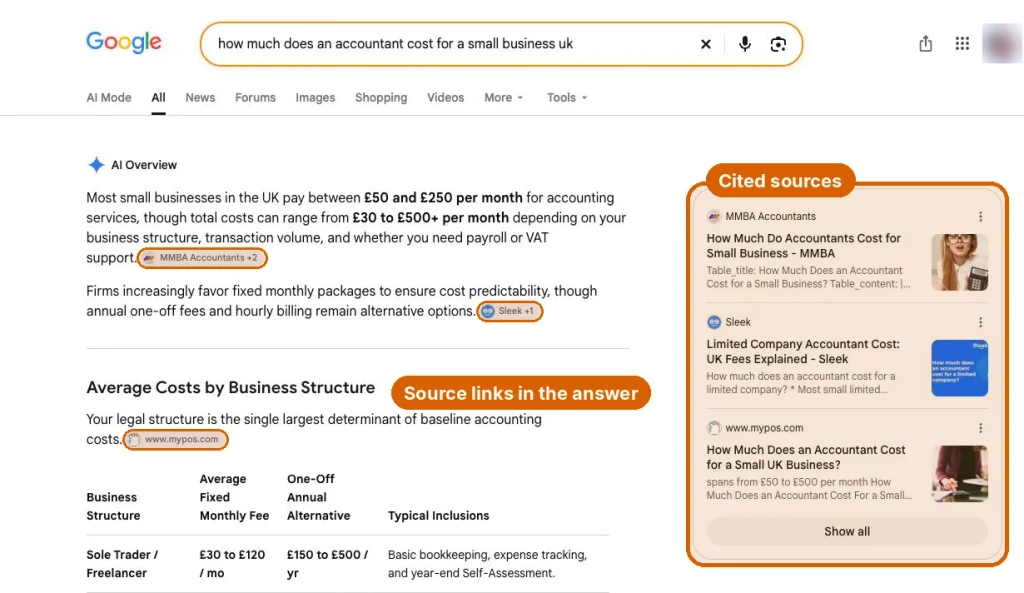The width and height of the screenshot is (1024, 593).
Task: Expand the More dropdown
Action: pyautogui.click(x=504, y=97)
